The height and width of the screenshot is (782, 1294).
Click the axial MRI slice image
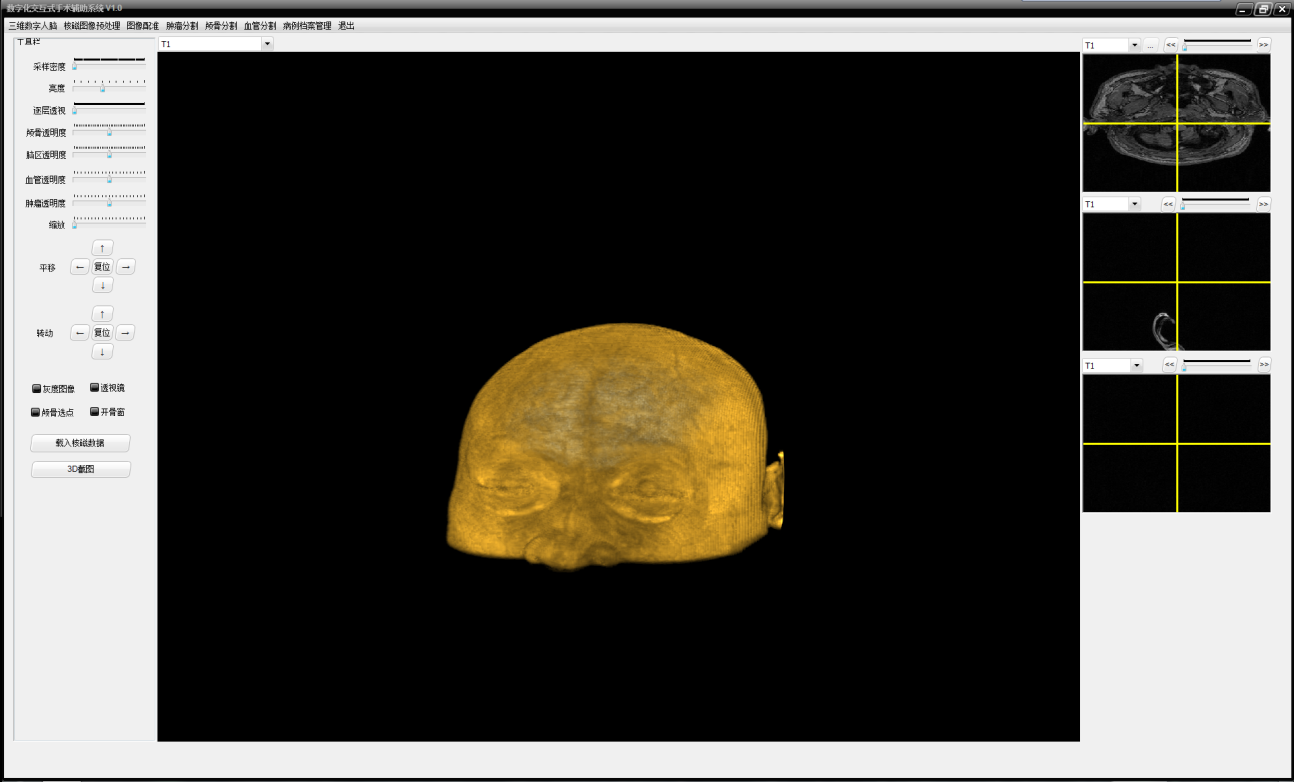coord(1176,122)
